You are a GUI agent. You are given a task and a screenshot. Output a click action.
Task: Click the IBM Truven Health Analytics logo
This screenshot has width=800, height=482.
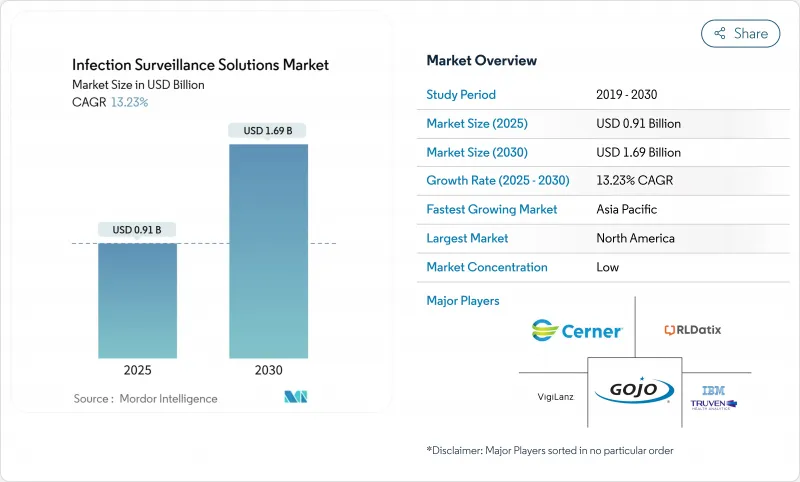pos(714,397)
